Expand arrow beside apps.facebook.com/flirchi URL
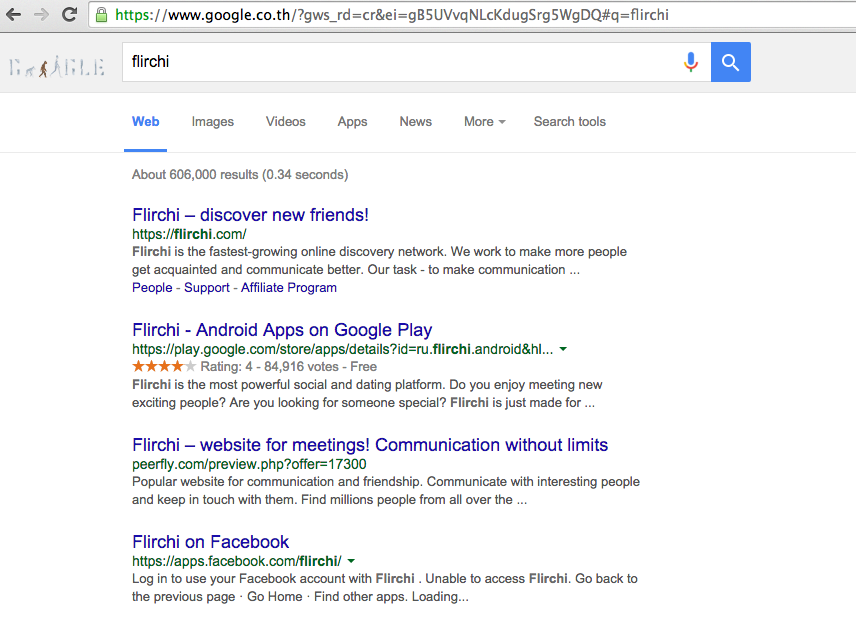Viewport: 856px width, 624px height. click(351, 561)
